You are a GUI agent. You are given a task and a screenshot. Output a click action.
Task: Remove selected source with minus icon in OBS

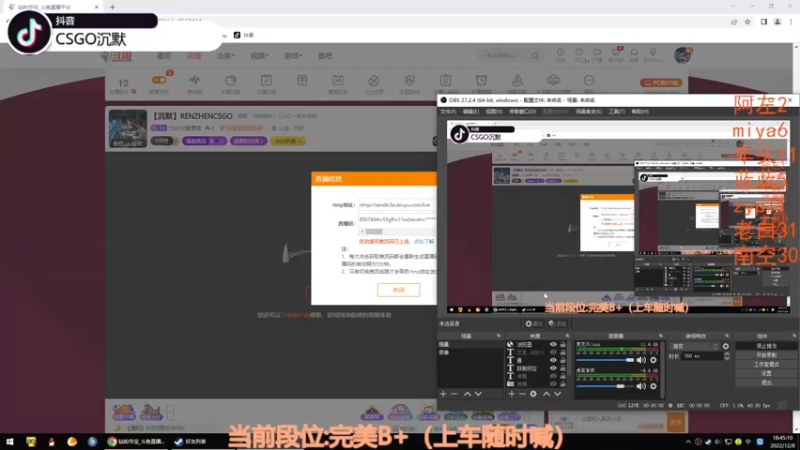tap(522, 394)
